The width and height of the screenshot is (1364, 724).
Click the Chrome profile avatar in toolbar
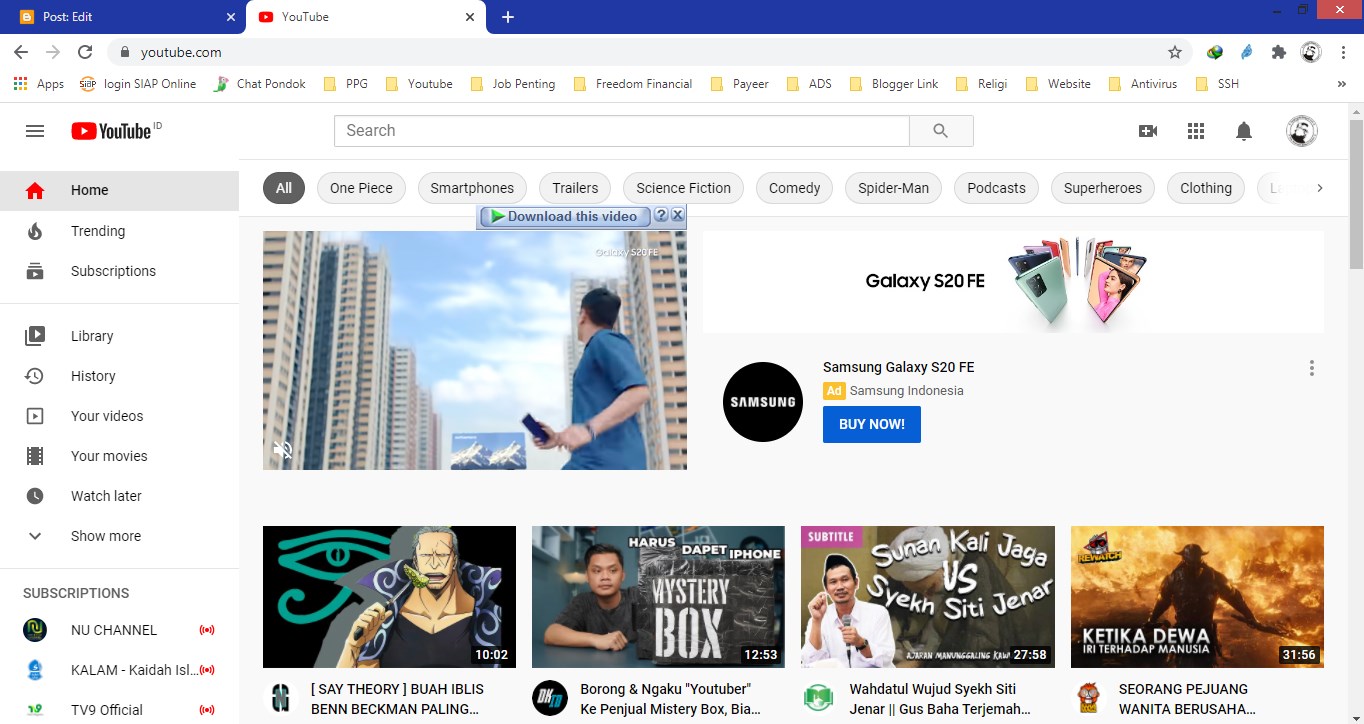[x=1311, y=52]
